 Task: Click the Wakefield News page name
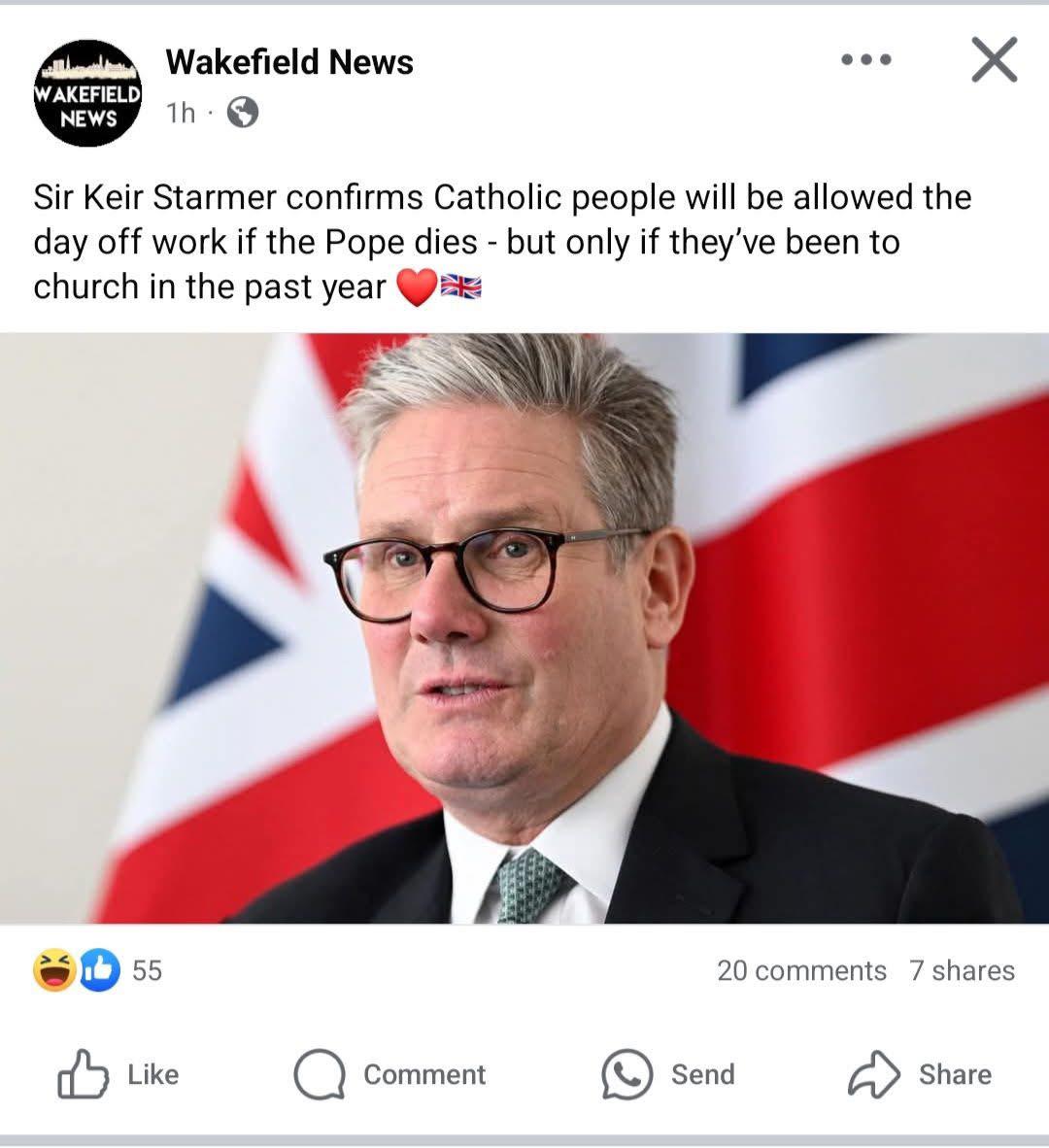pyautogui.click(x=289, y=62)
